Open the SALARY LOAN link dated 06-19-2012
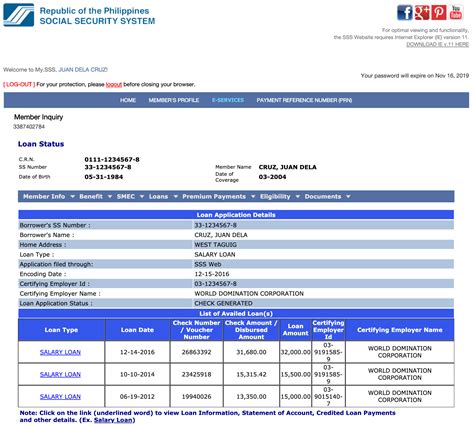The image size is (474, 428). tap(60, 397)
